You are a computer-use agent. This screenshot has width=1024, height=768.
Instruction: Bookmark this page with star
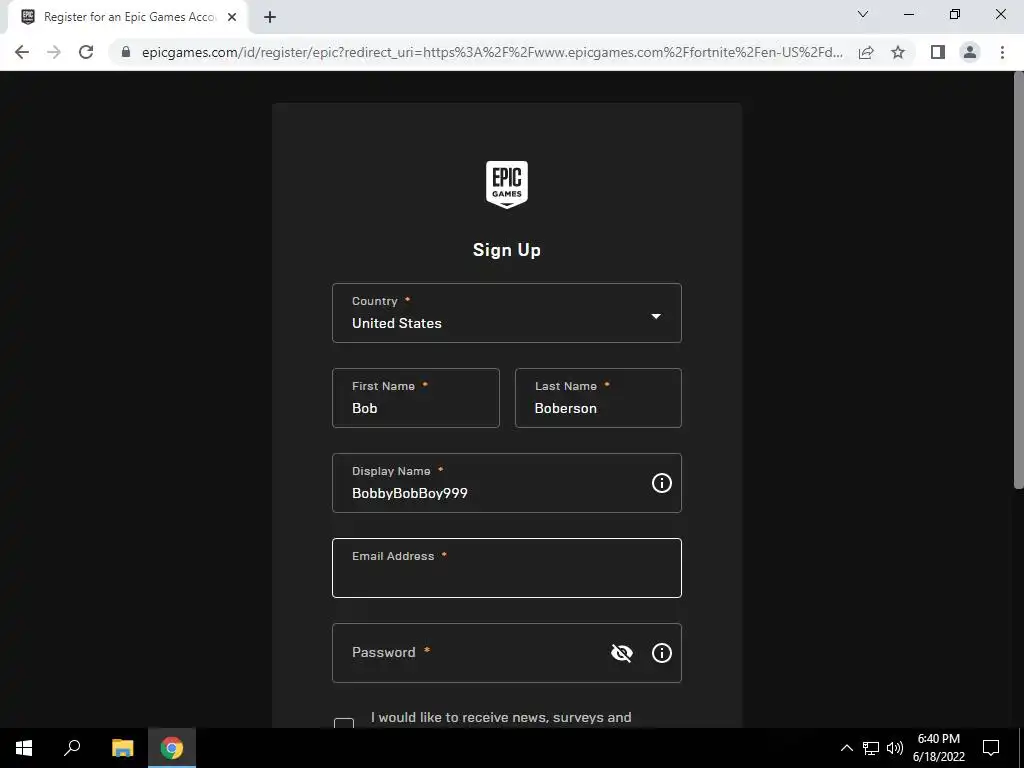point(898,52)
